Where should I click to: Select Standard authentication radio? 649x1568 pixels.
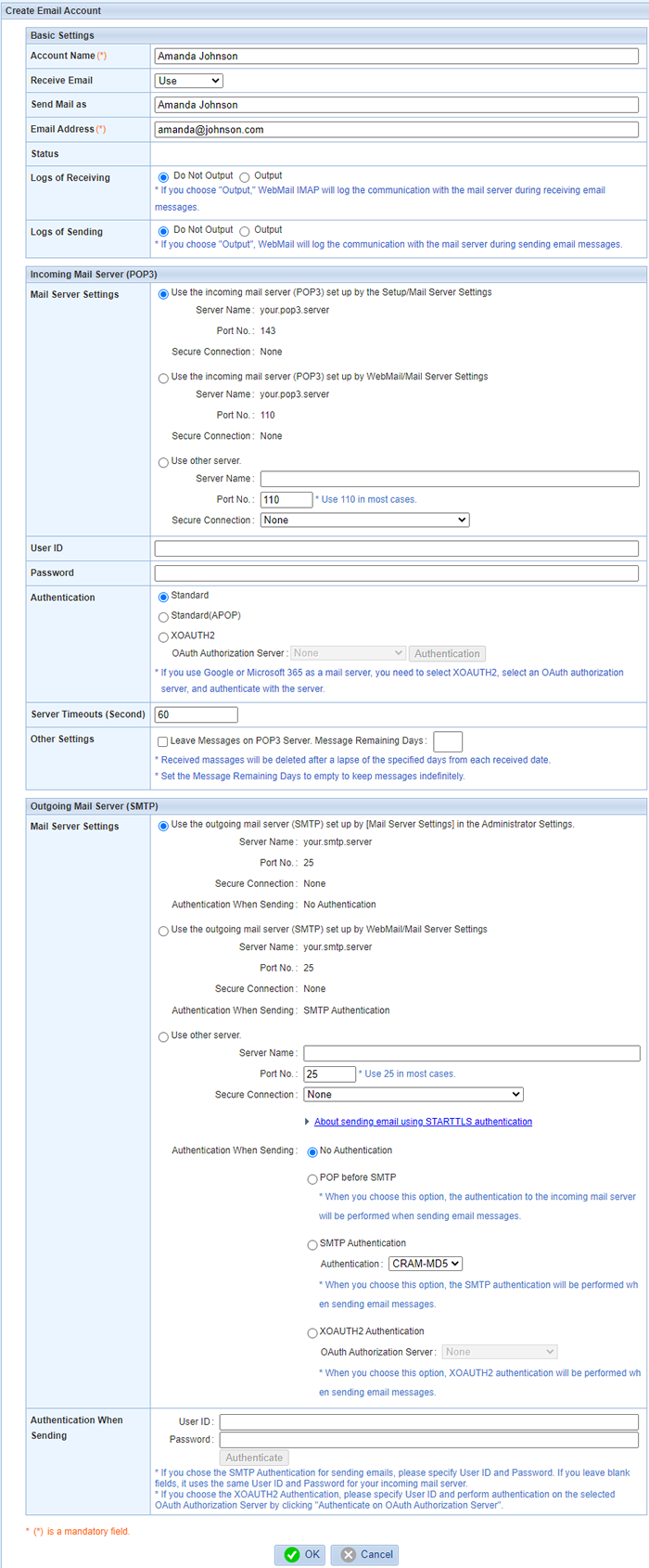click(164, 597)
